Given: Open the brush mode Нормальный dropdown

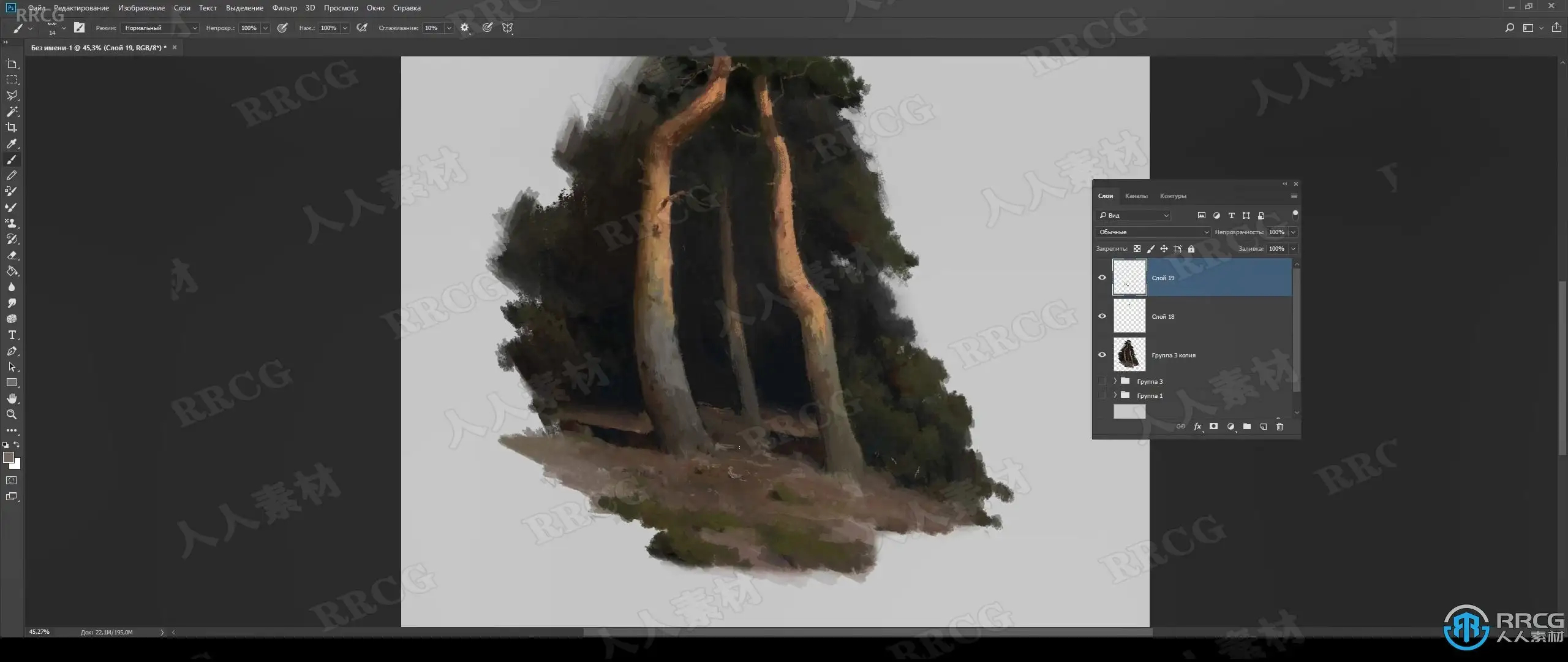Looking at the screenshot, I should (x=160, y=28).
